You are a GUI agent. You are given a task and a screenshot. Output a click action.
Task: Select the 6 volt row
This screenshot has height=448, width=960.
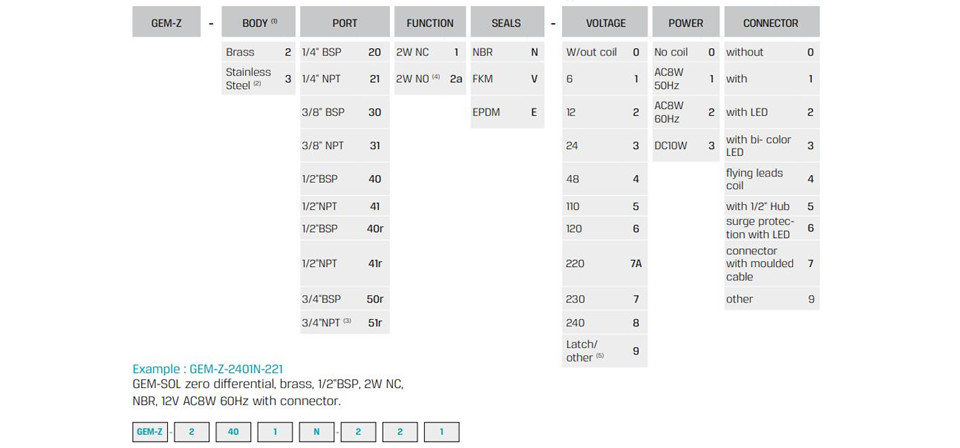click(604, 79)
